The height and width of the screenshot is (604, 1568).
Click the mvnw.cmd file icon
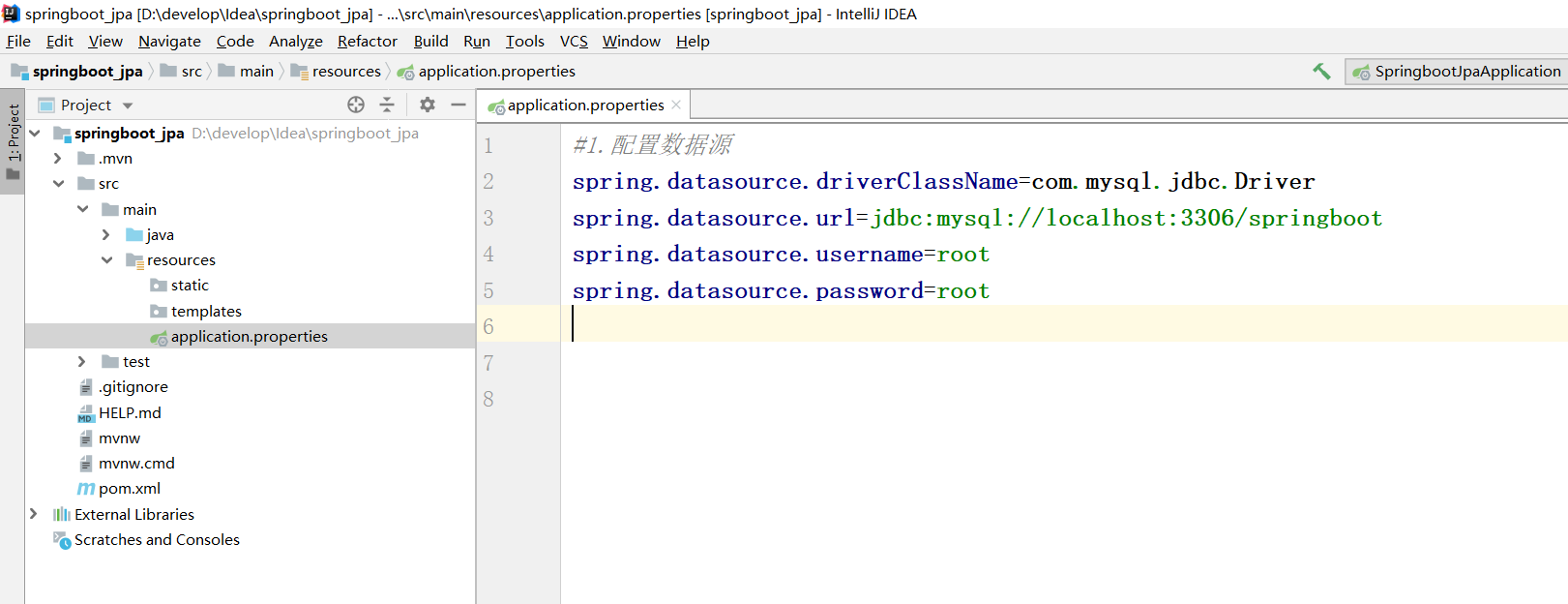click(x=86, y=464)
